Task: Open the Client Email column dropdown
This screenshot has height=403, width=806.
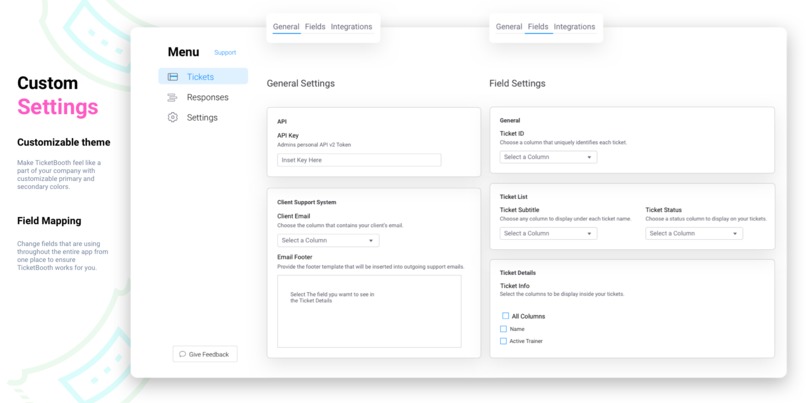Action: (328, 241)
